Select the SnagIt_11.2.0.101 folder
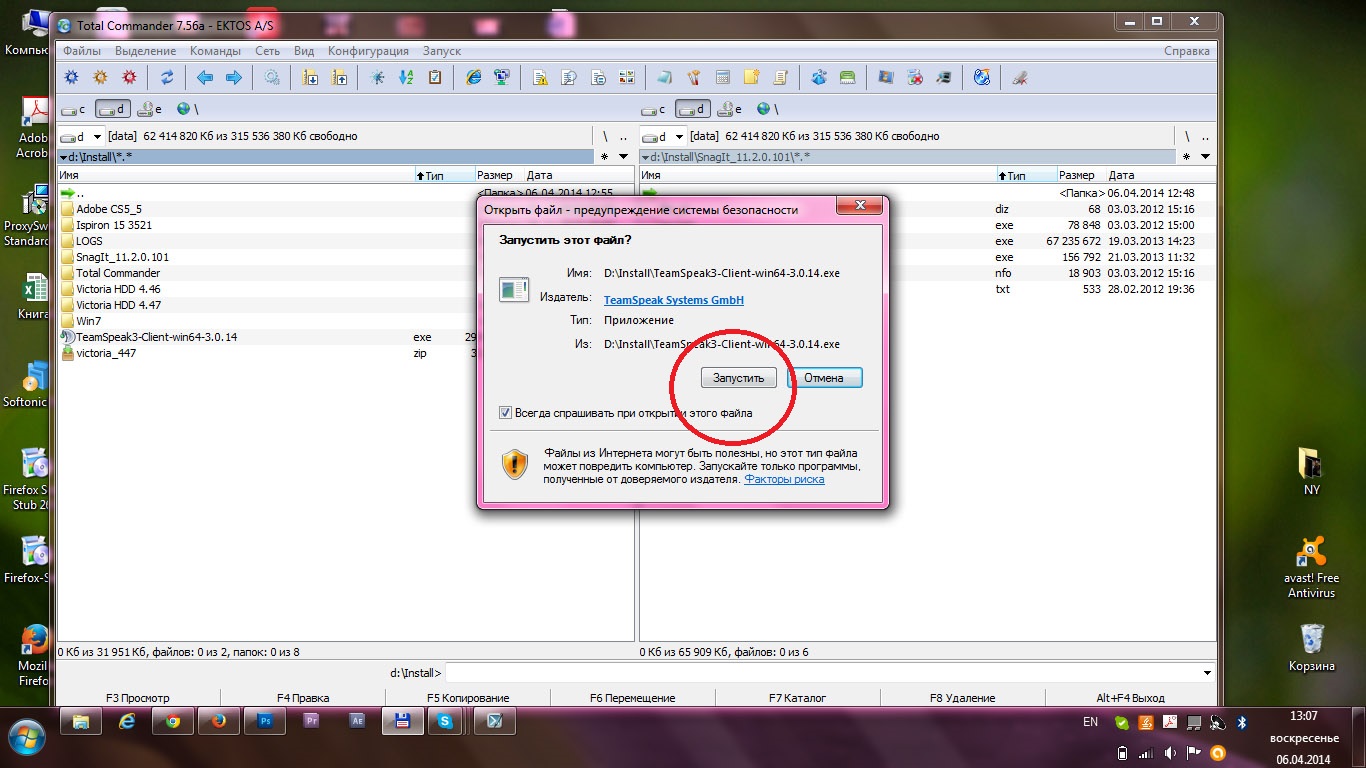This screenshot has height=768, width=1366. pyautogui.click(x=122, y=257)
